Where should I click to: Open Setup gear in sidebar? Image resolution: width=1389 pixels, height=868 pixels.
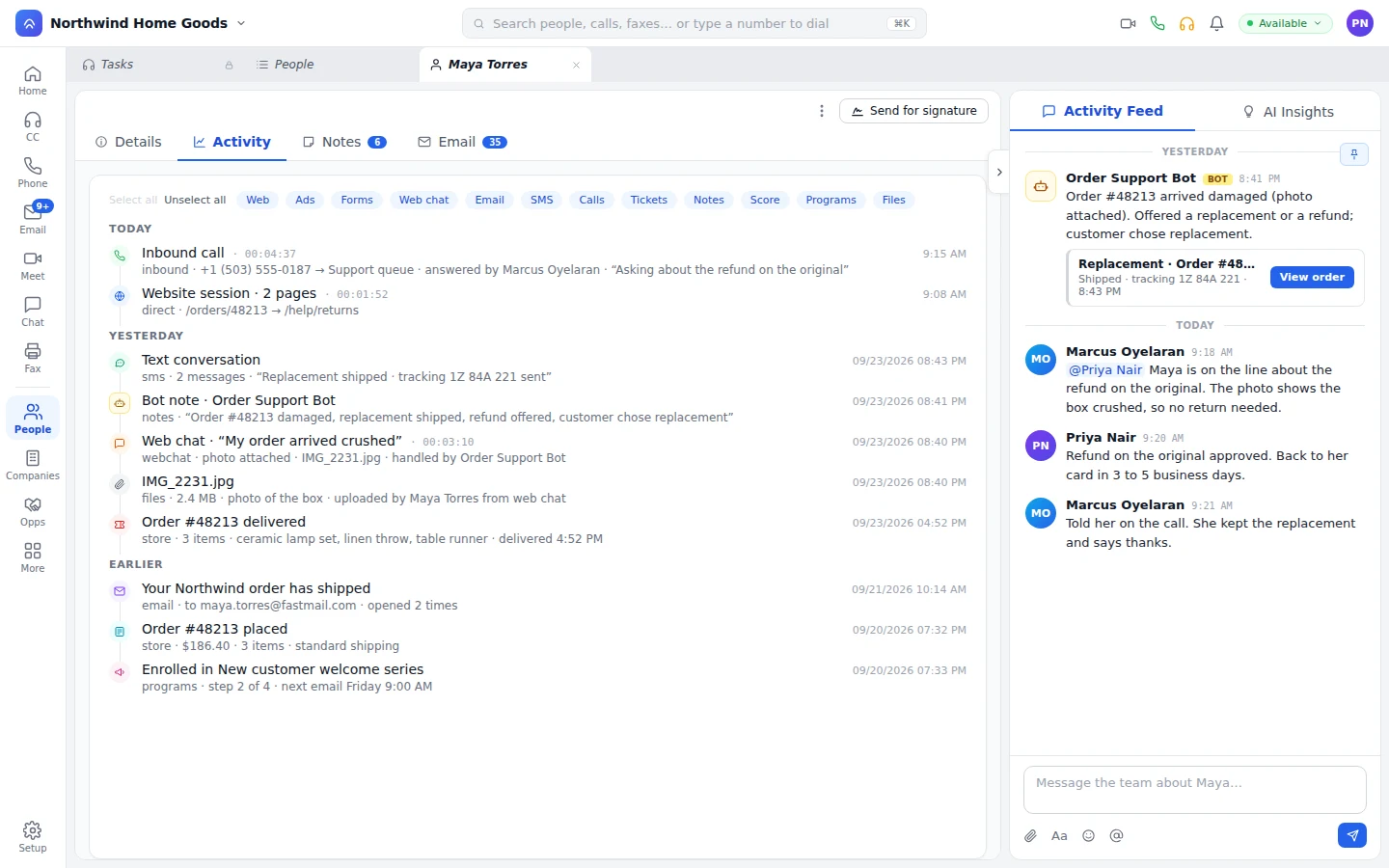pyautogui.click(x=33, y=837)
